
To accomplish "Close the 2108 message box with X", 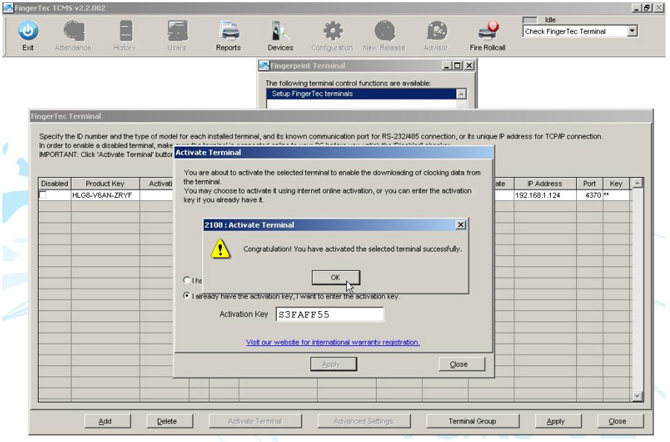I will click(461, 225).
